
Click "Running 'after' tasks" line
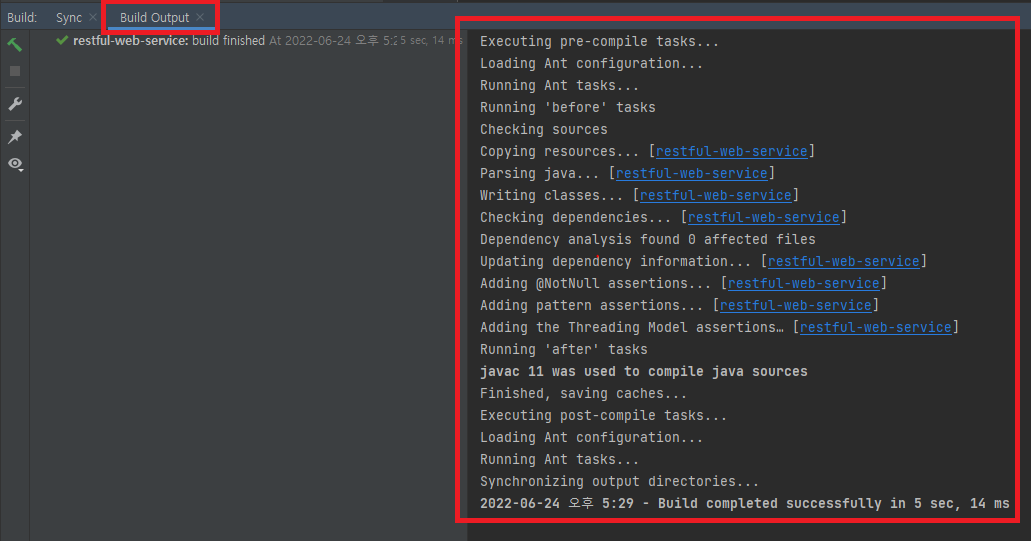[x=563, y=350]
